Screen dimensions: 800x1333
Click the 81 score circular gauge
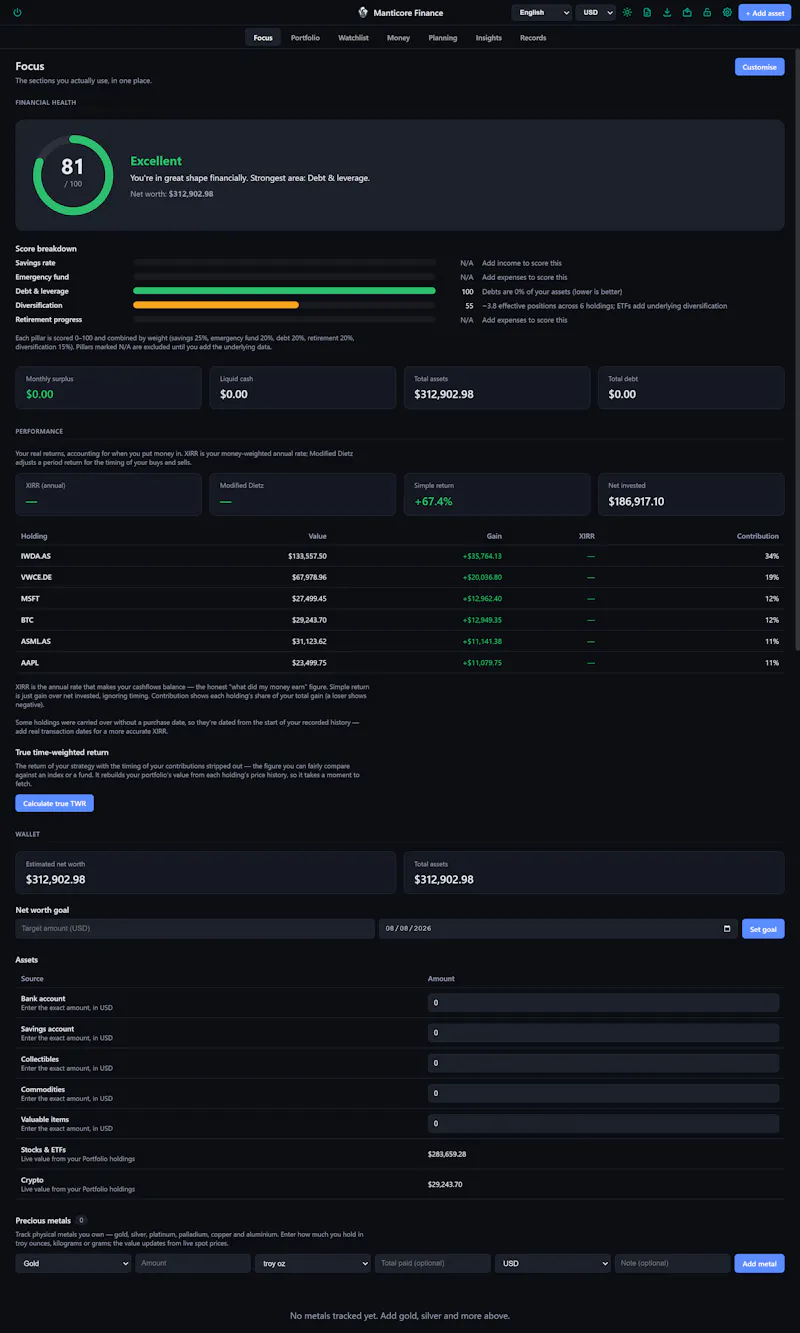coord(73,175)
